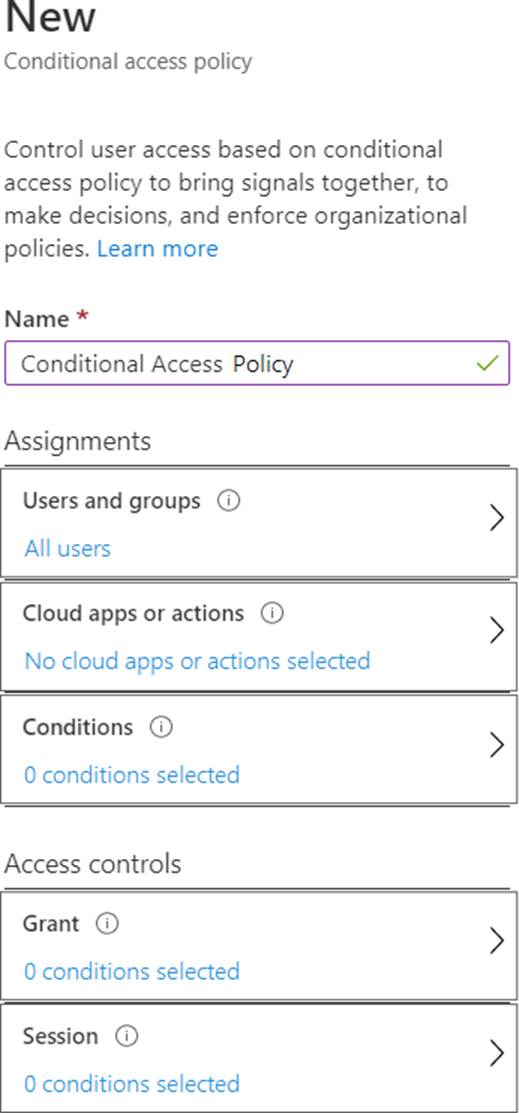
Task: Click the Name text input field
Action: pos(257,363)
